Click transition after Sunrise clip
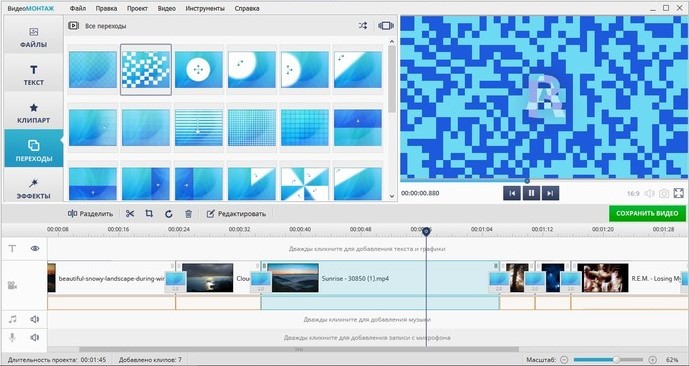 pyautogui.click(x=500, y=282)
